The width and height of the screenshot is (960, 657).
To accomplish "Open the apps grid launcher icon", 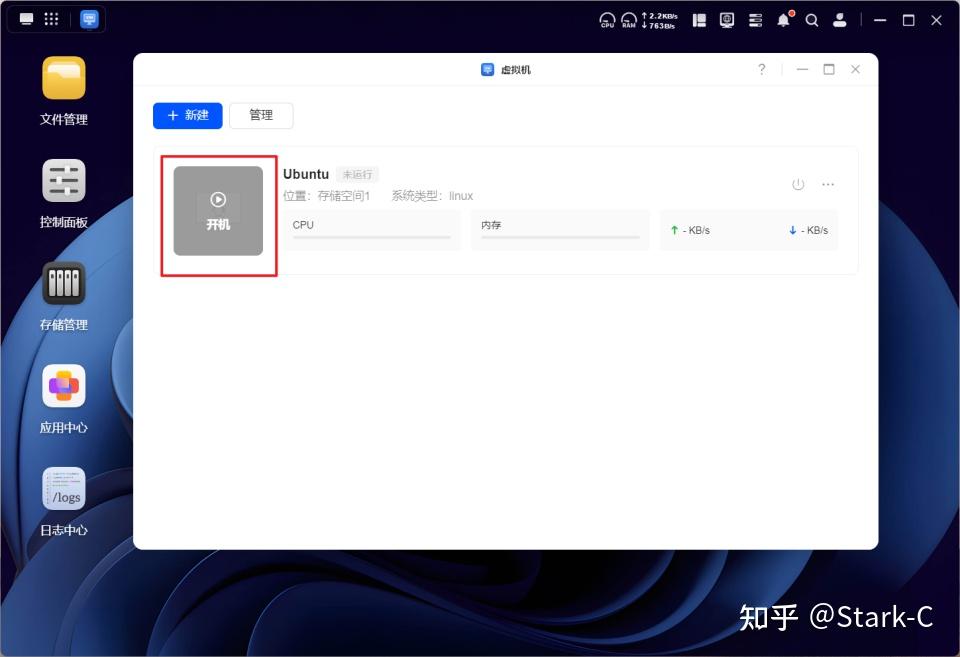I will point(51,19).
